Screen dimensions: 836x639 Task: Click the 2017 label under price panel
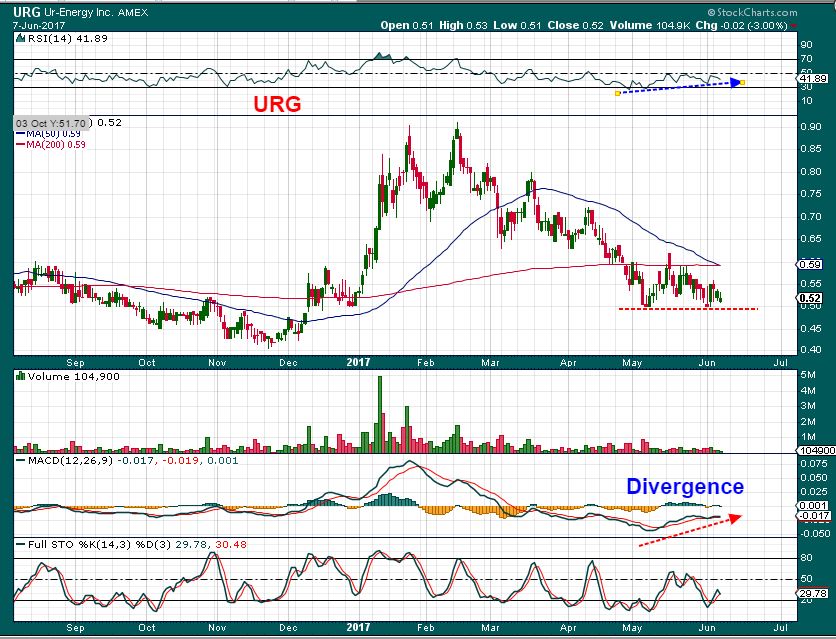(x=358, y=362)
